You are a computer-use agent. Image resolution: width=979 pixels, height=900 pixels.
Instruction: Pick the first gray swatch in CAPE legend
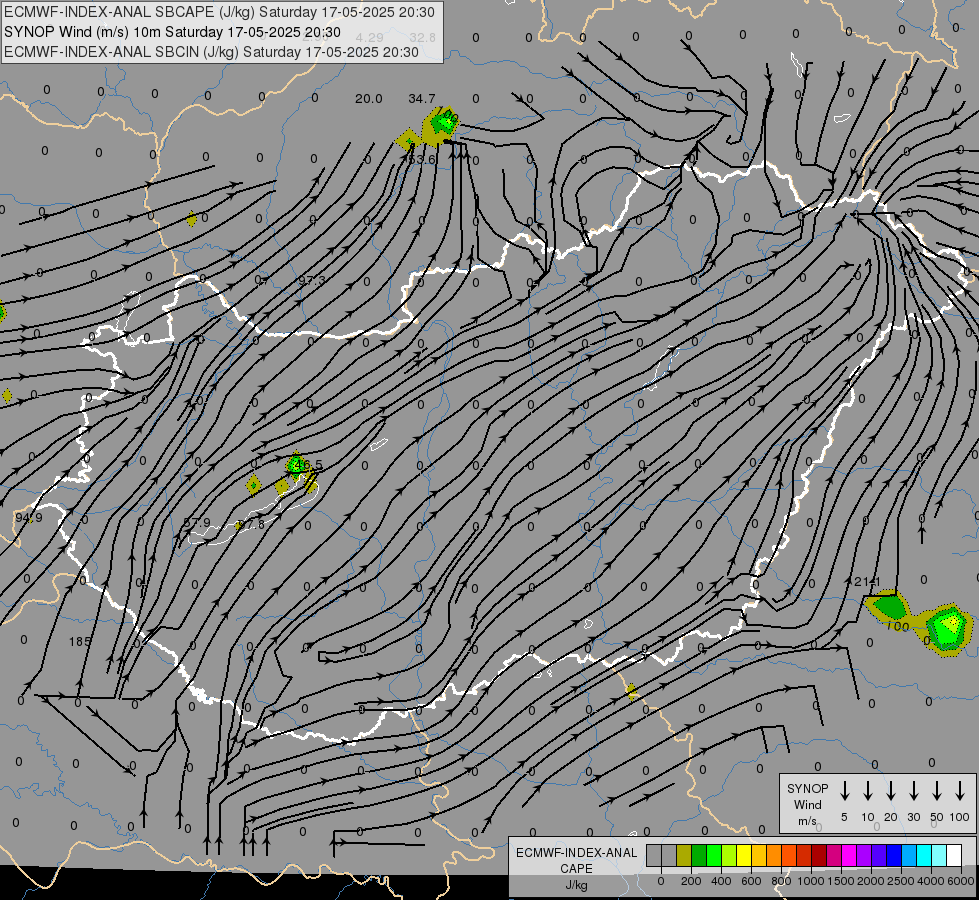click(654, 855)
